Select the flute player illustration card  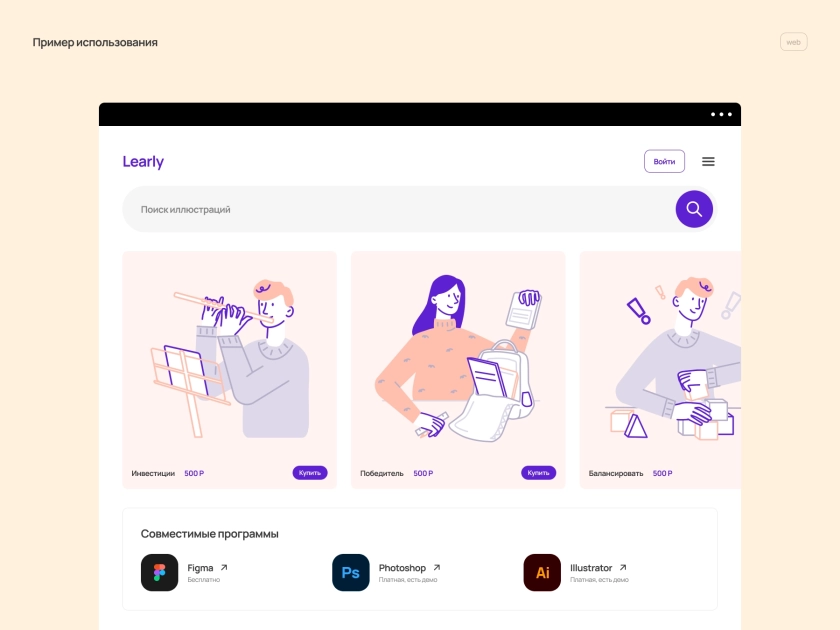[229, 370]
